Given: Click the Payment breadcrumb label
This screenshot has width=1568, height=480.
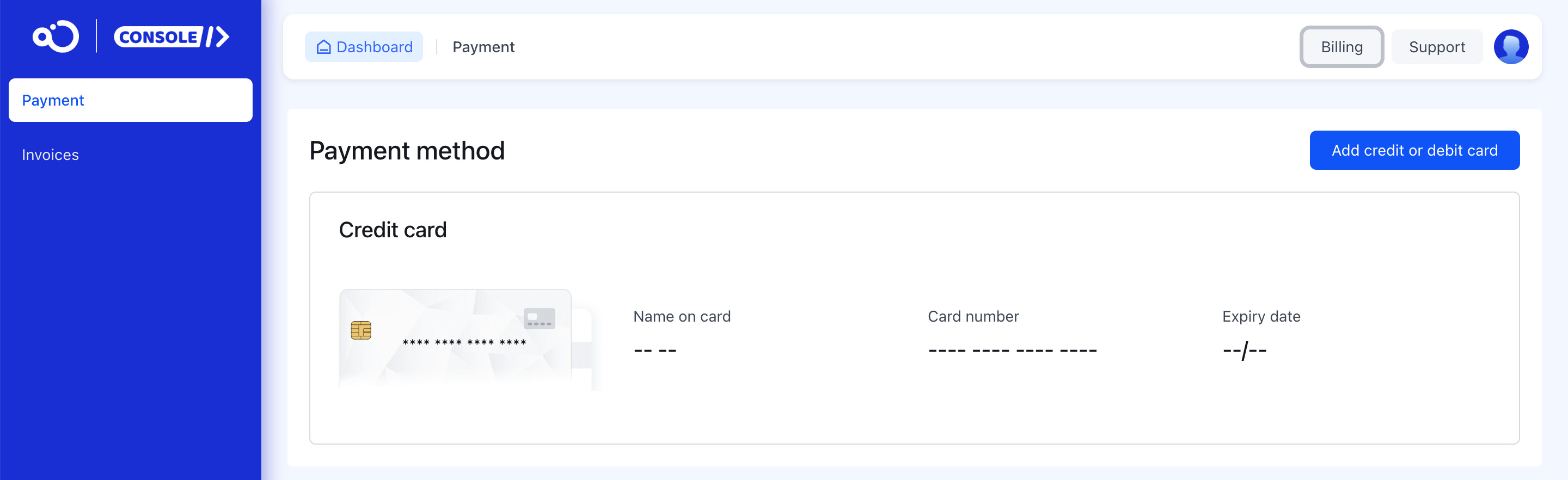Looking at the screenshot, I should coord(483,47).
